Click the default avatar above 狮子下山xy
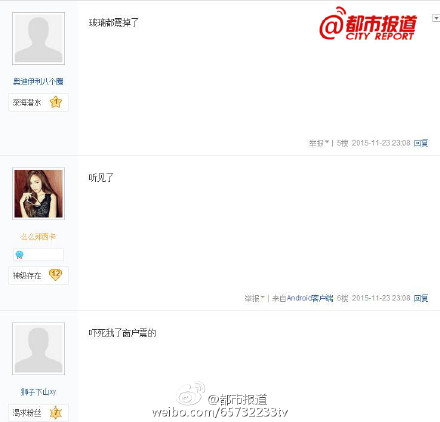440x422 pixels. [38, 349]
